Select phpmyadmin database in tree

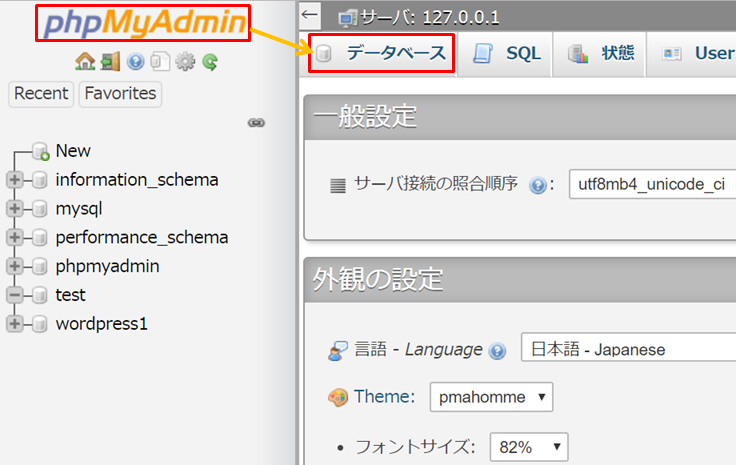[x=107, y=267]
